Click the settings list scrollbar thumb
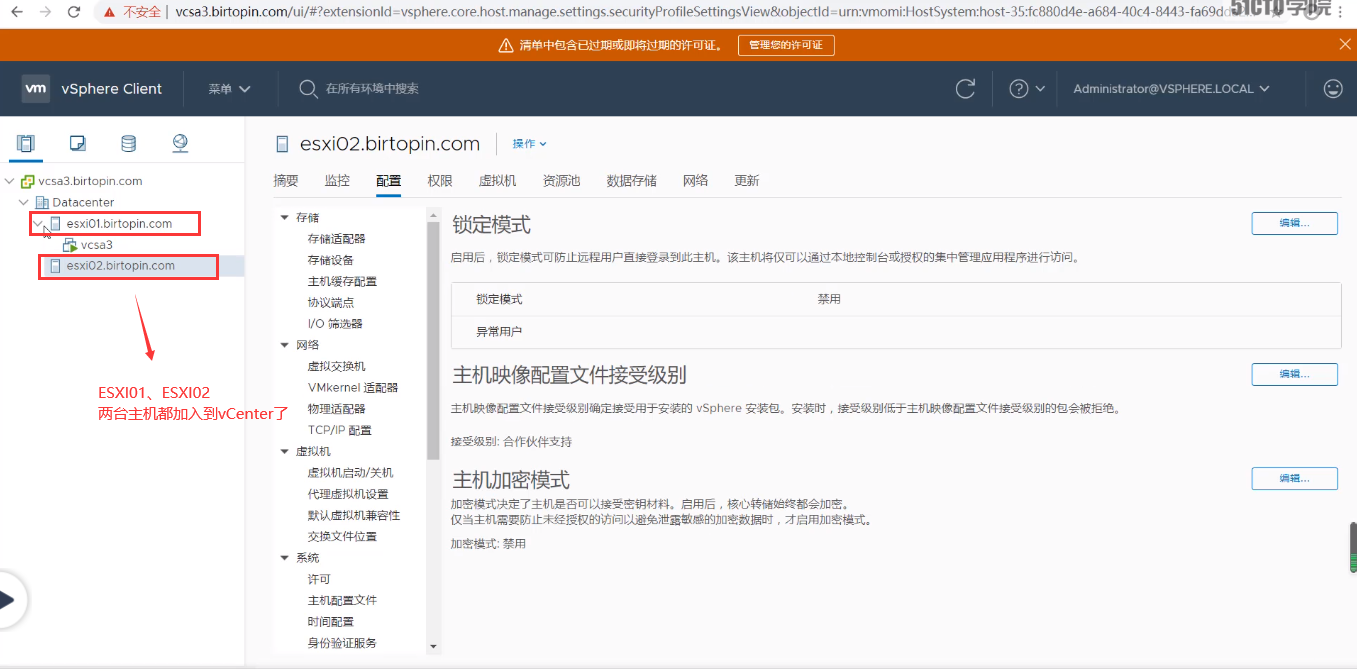 pyautogui.click(x=433, y=340)
